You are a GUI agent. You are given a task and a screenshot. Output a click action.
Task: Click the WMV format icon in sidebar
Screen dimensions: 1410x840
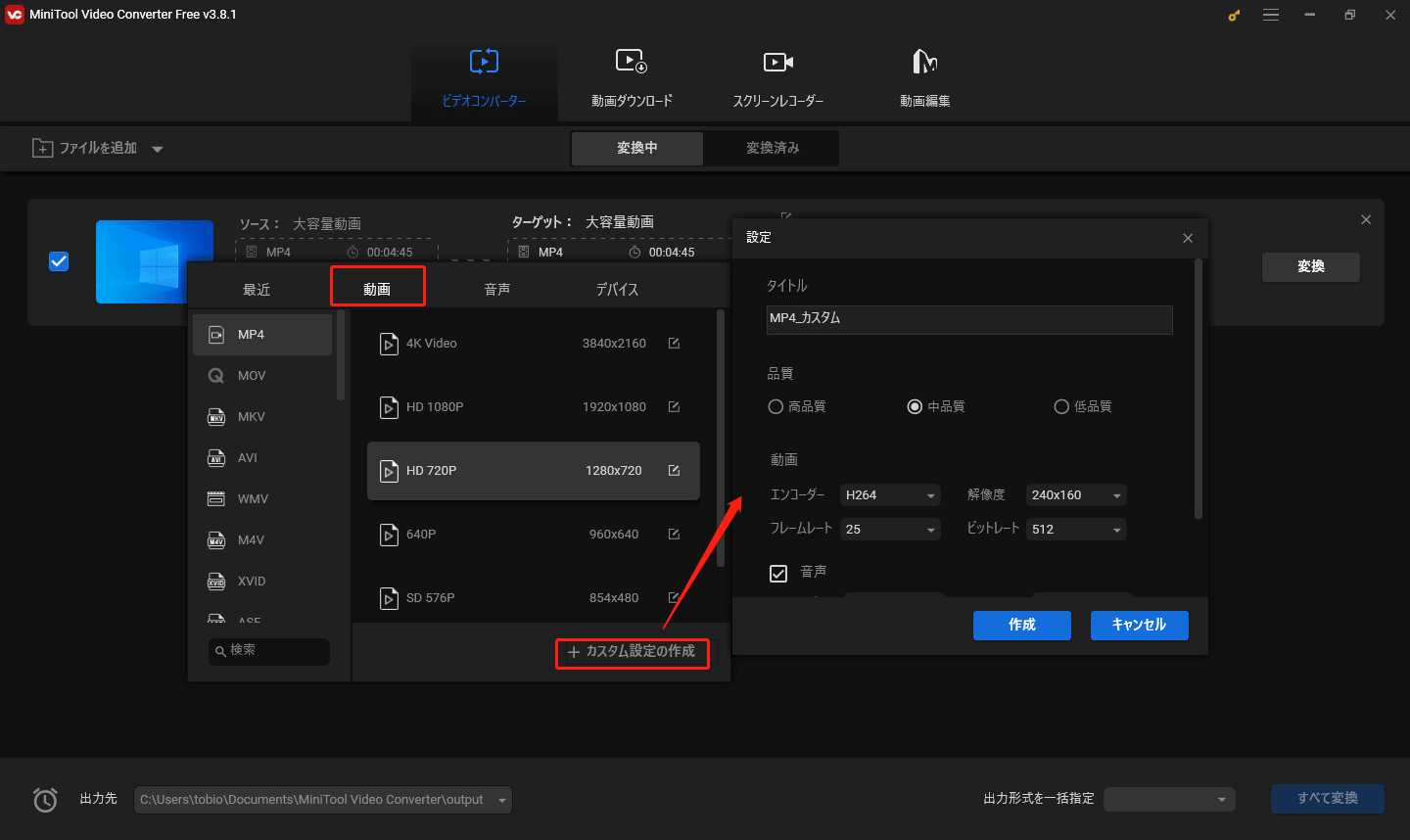pyautogui.click(x=216, y=499)
